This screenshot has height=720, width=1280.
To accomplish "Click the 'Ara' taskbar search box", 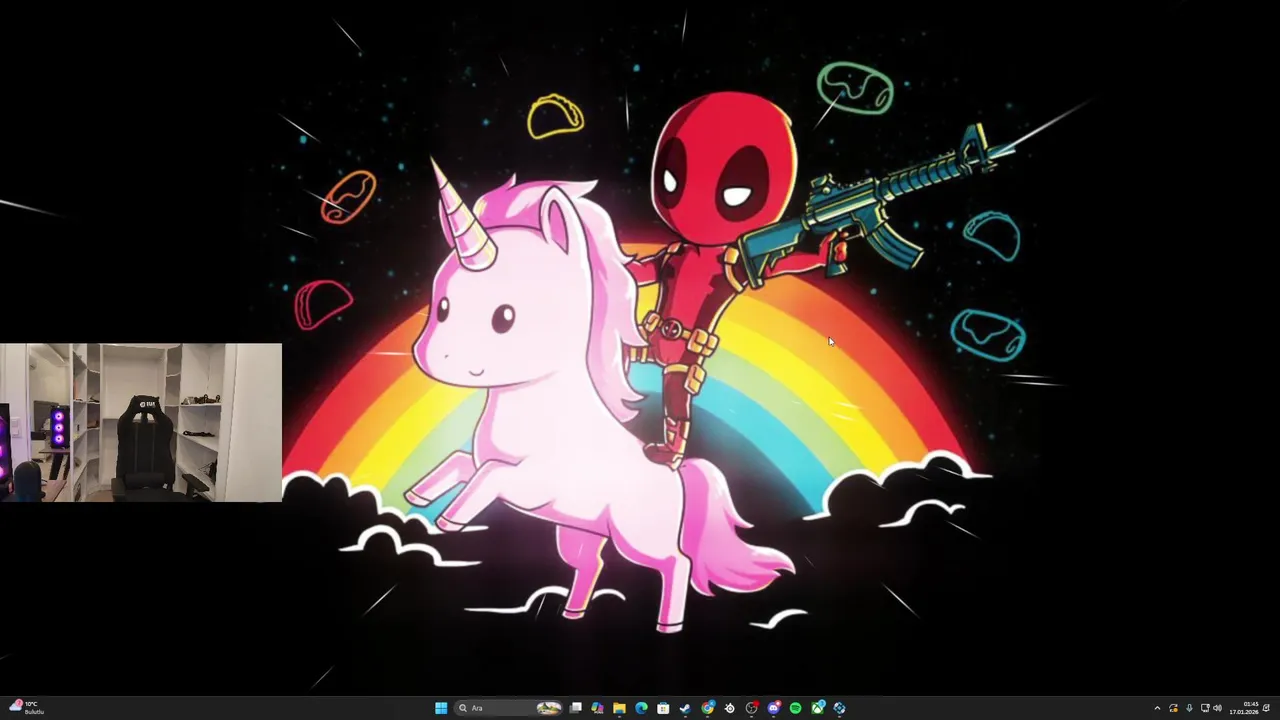I will point(508,708).
